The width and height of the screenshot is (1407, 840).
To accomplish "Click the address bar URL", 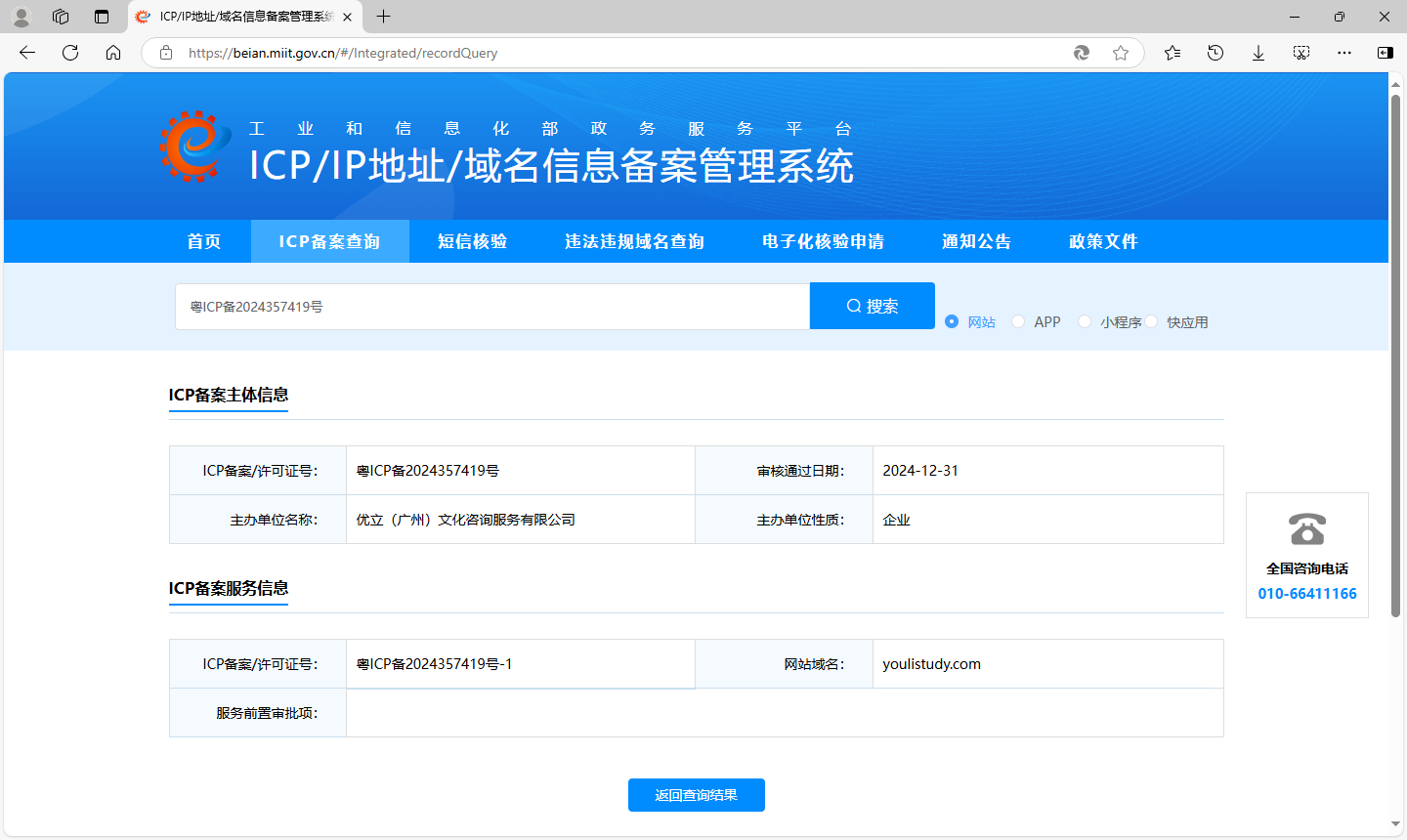I will pos(343,53).
